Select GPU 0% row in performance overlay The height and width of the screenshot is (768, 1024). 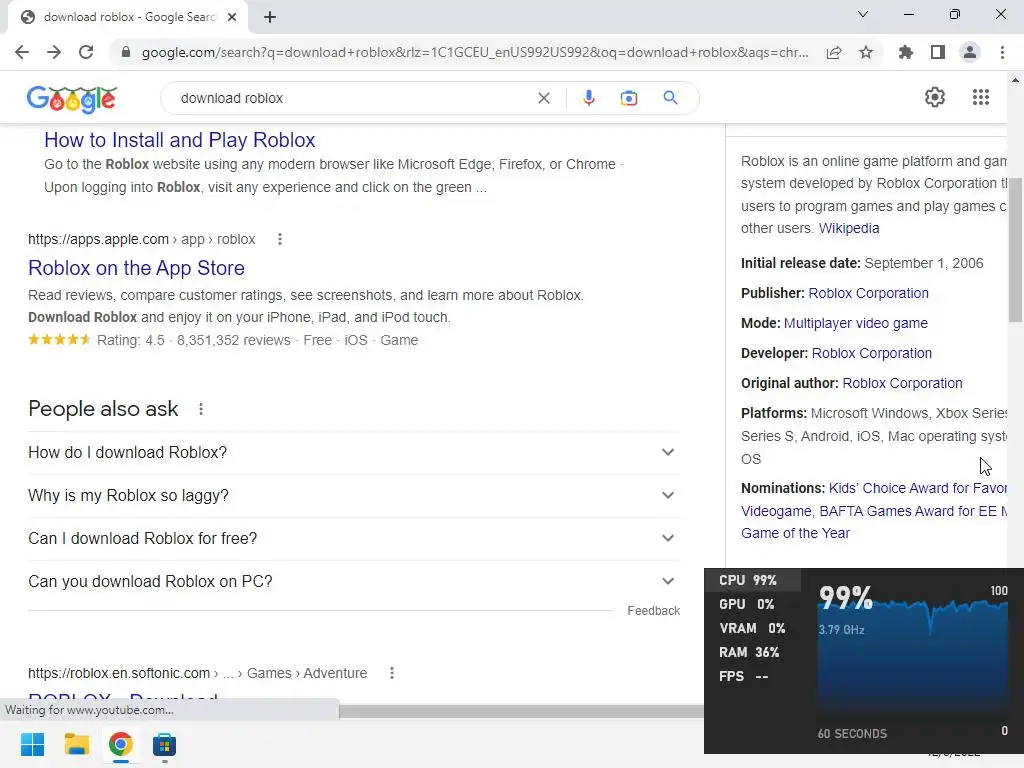752,604
